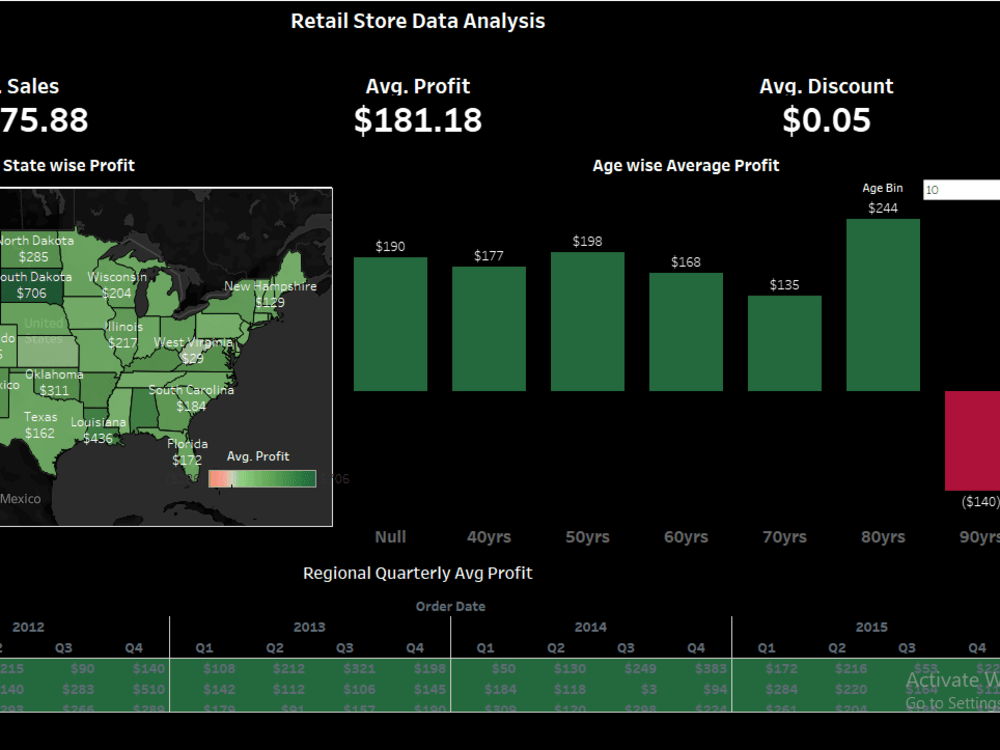Select Texas showing $162 profit
Screen dimensions: 1000x750
(x=41, y=425)
